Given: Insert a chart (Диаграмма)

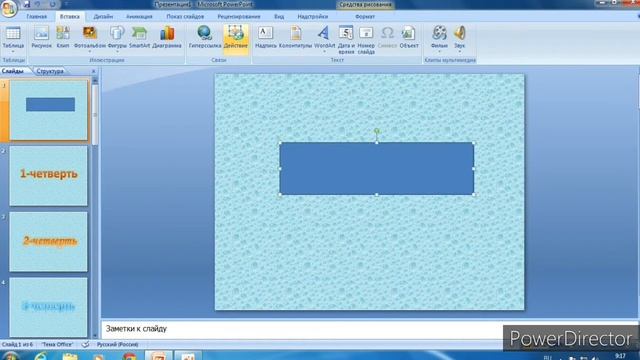Looking at the screenshot, I should tap(167, 38).
